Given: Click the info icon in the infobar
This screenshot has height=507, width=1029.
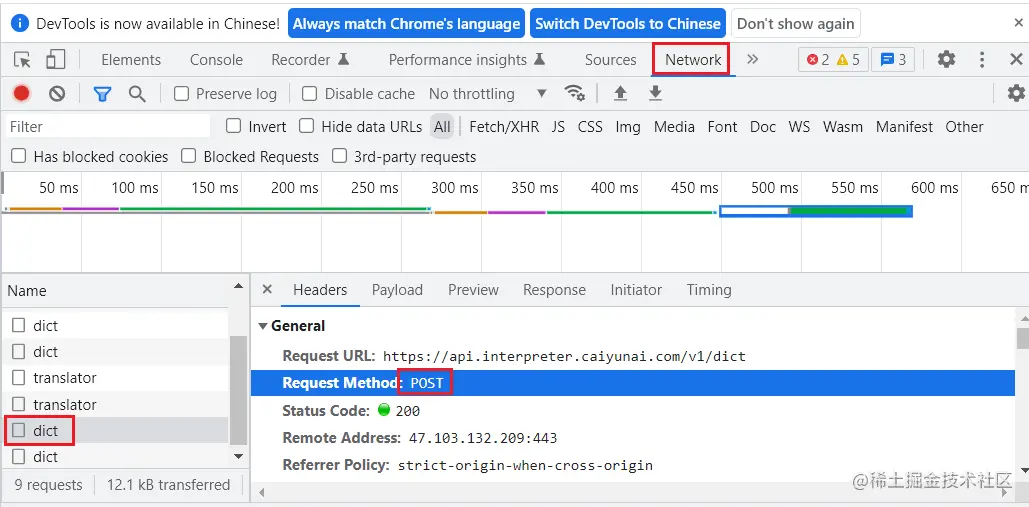Looking at the screenshot, I should coord(21,24).
